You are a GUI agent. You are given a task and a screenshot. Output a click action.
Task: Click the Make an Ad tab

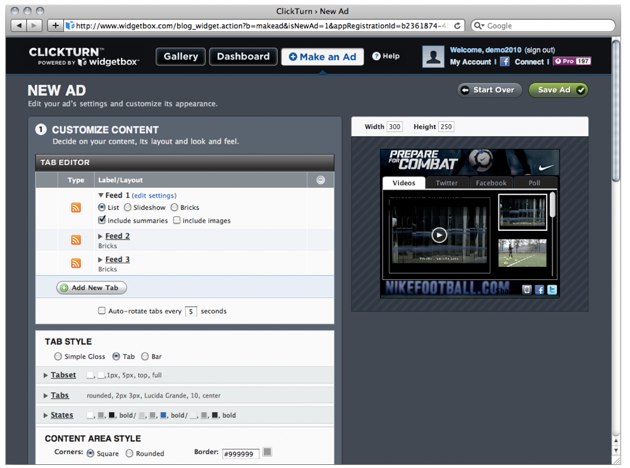tap(322, 57)
